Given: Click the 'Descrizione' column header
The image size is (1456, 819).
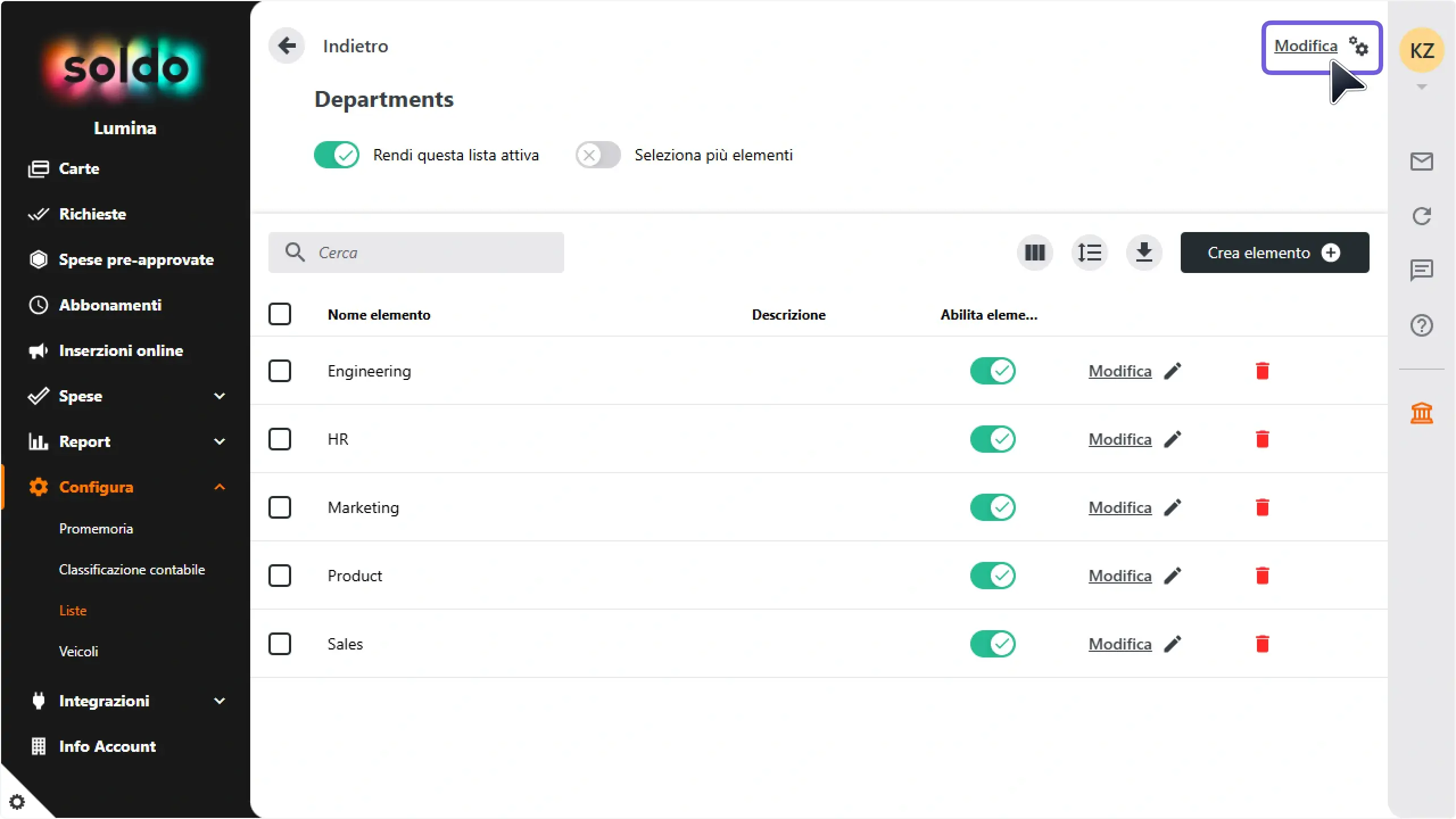Looking at the screenshot, I should 788,315.
